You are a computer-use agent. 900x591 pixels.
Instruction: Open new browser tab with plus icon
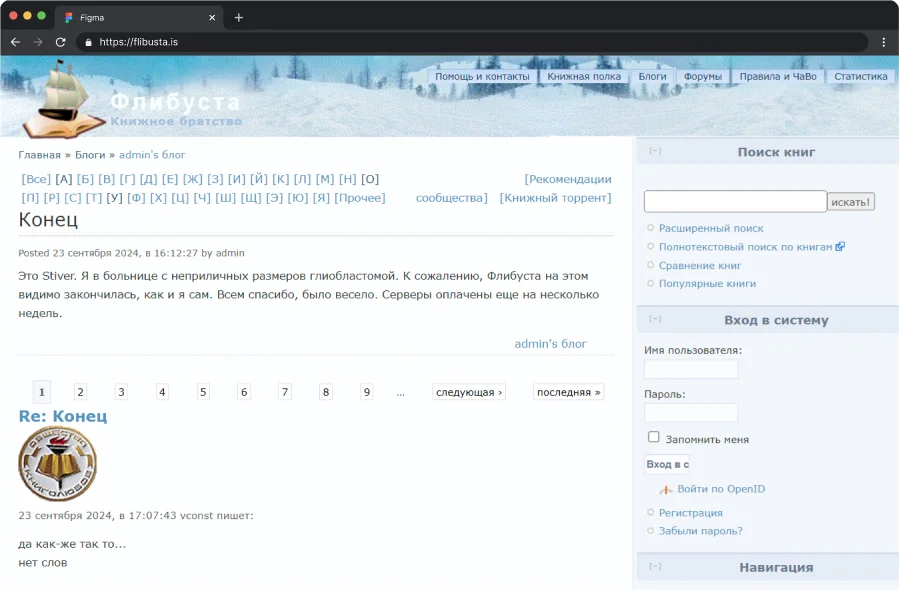[x=238, y=17]
